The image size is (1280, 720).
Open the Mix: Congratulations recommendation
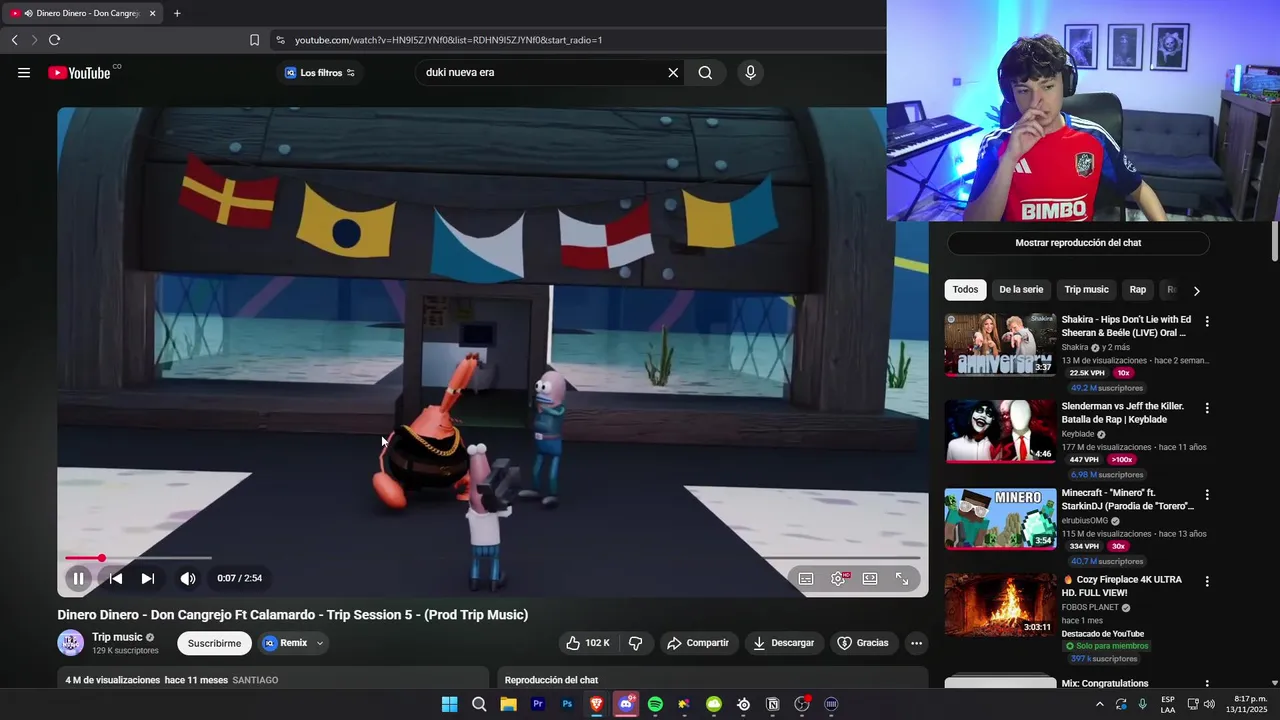pos(1105,684)
